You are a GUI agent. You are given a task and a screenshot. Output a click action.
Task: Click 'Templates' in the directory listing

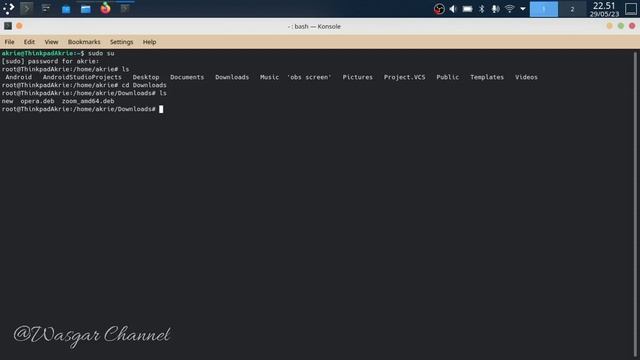pyautogui.click(x=487, y=77)
